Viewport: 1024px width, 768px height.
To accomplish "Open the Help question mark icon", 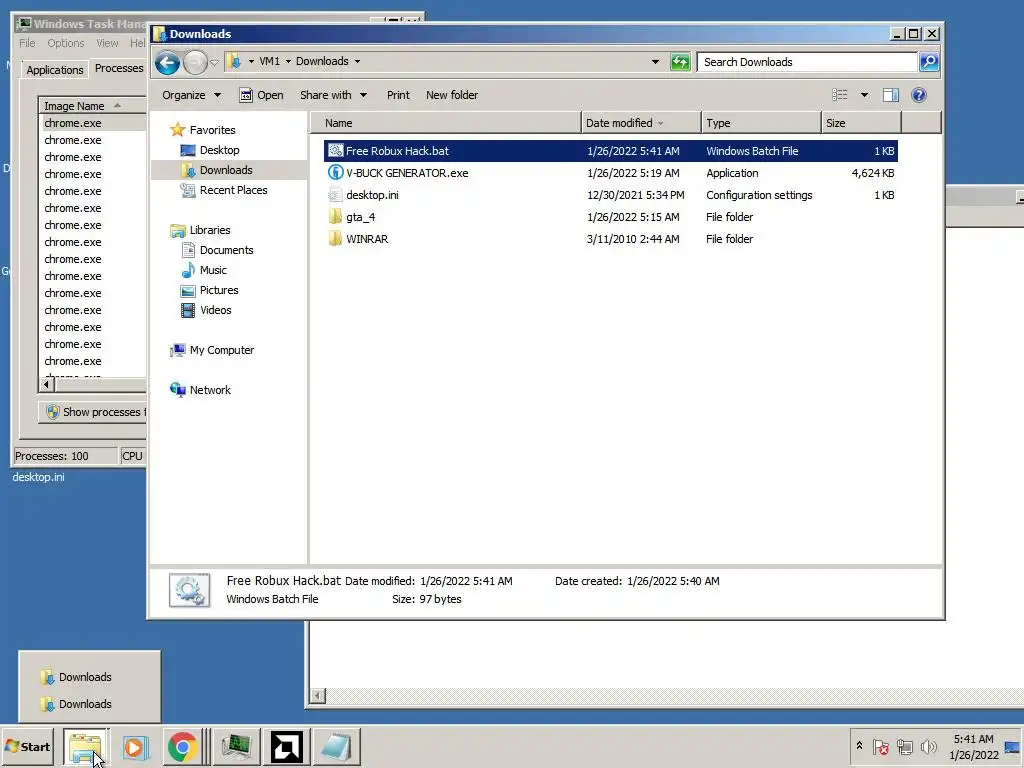I will coord(918,95).
